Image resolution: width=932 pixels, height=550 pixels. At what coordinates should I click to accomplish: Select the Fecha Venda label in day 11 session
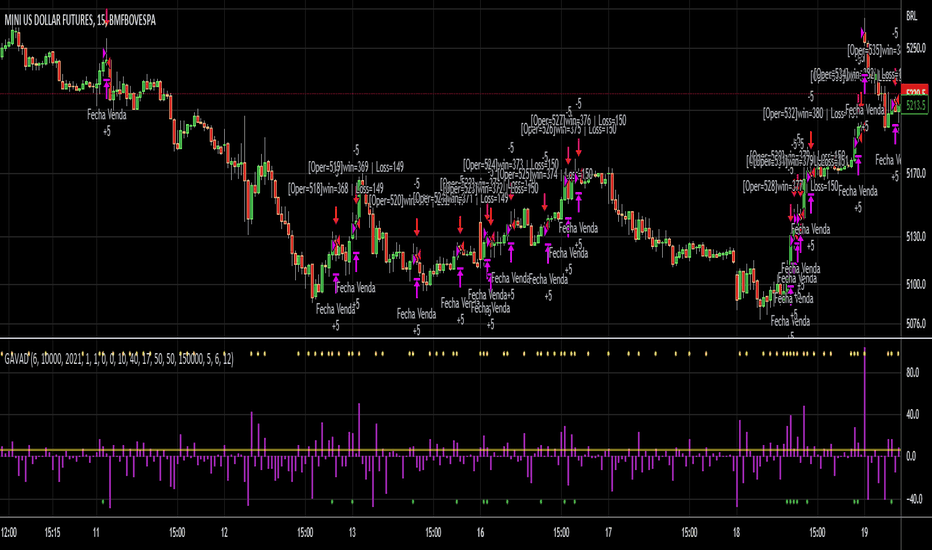[x=106, y=115]
